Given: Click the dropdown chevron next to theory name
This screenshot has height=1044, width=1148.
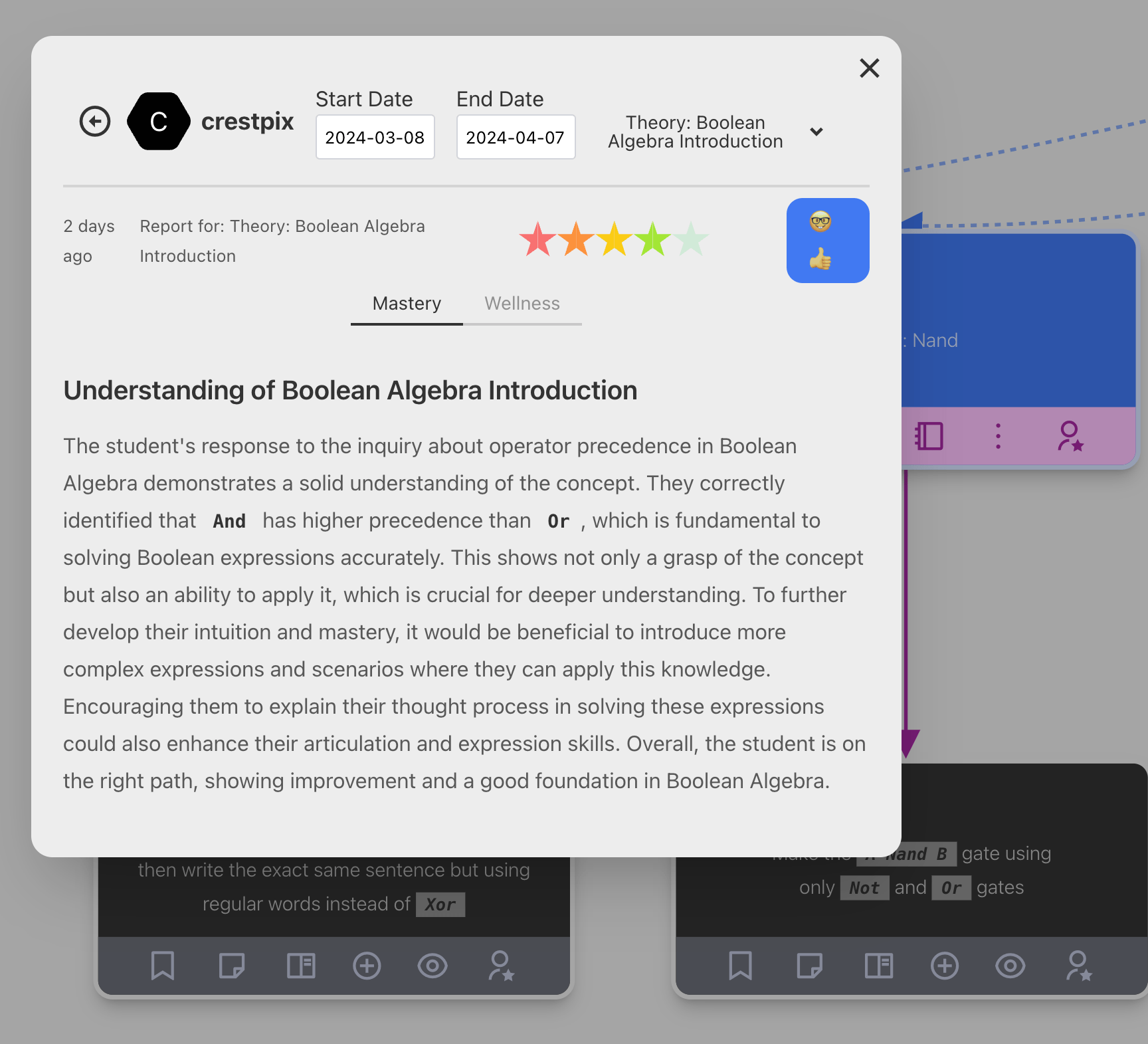Looking at the screenshot, I should pyautogui.click(x=816, y=132).
